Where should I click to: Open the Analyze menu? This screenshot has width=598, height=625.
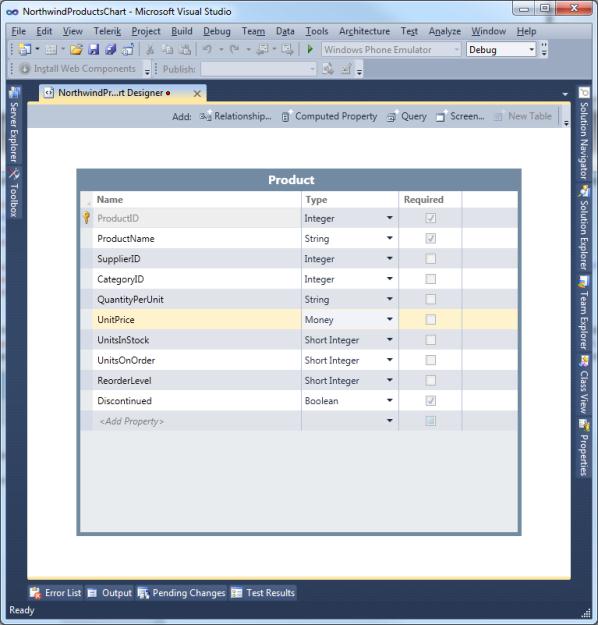tap(445, 31)
